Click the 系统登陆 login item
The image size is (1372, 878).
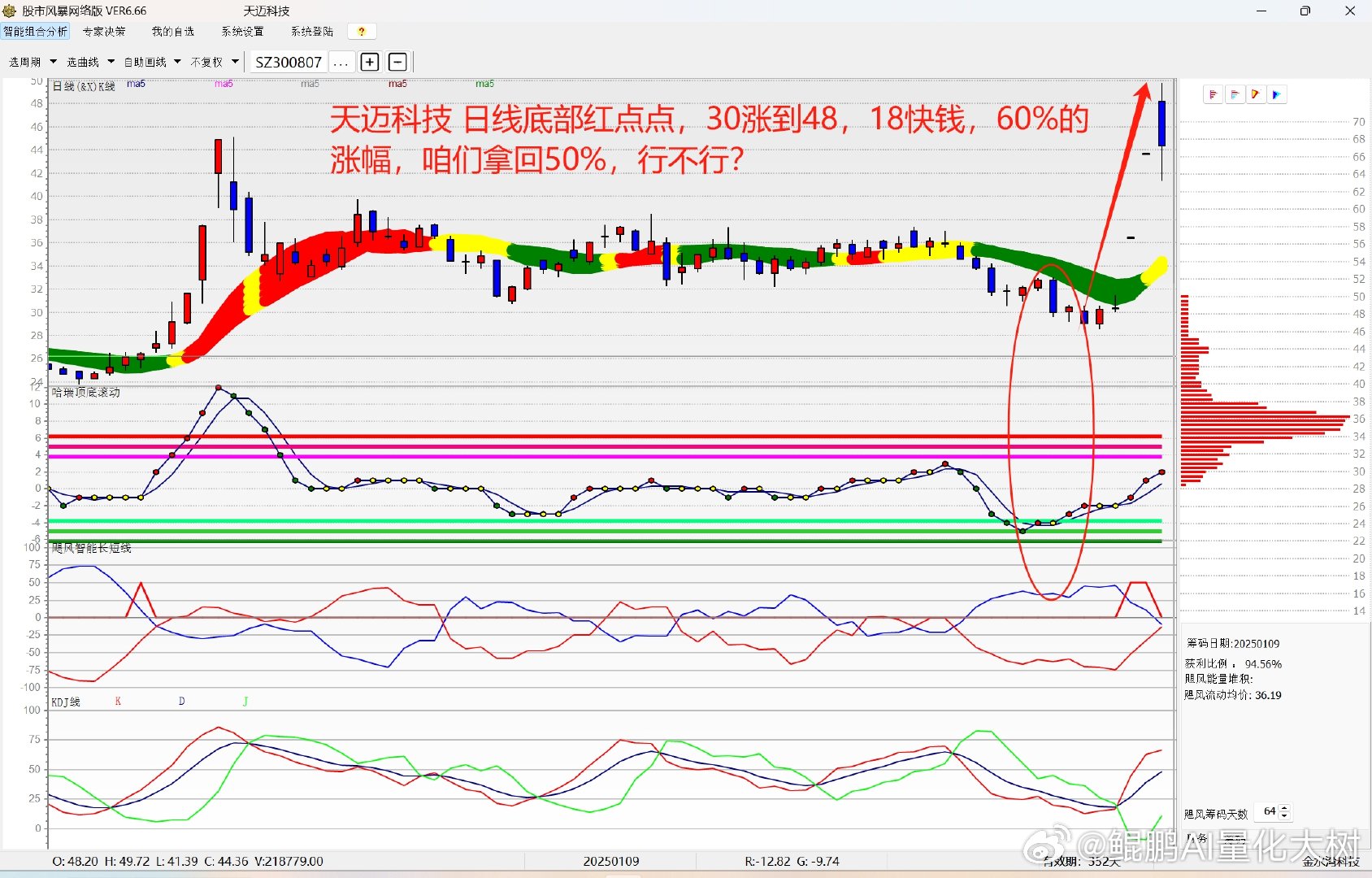tap(312, 32)
